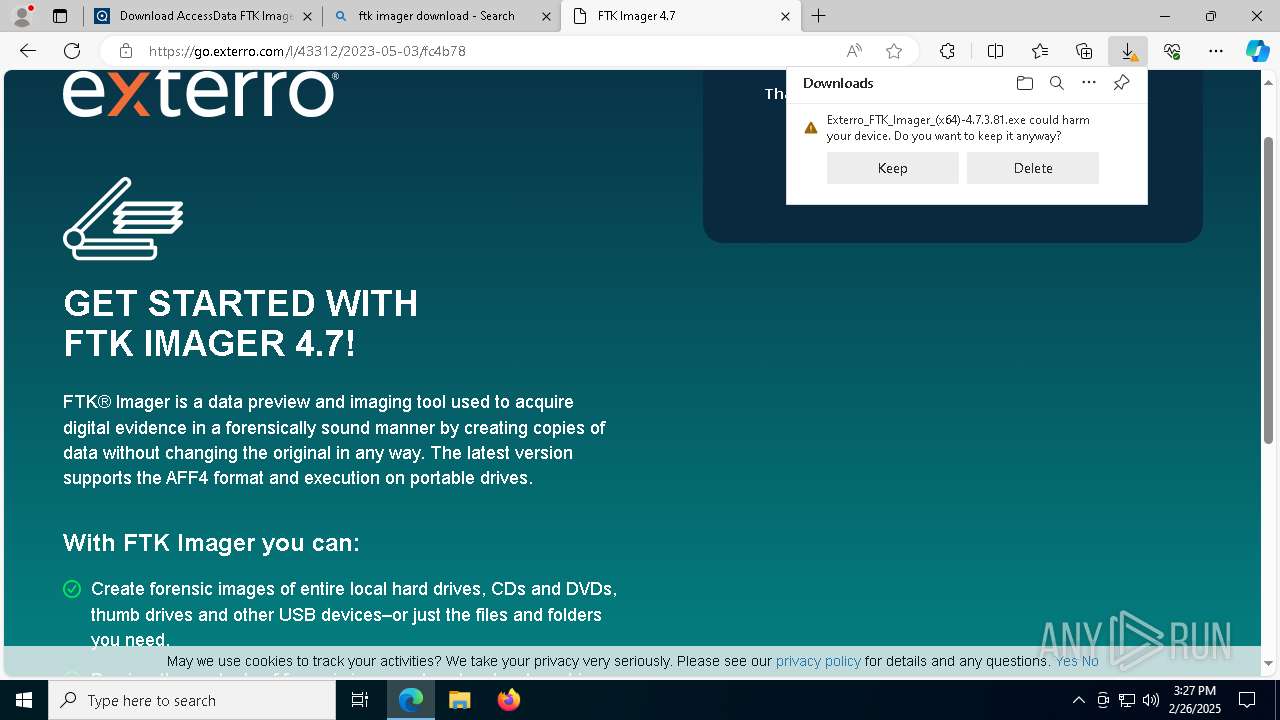The width and height of the screenshot is (1280, 720).
Task: Add this page to favorites star
Action: pyautogui.click(x=894, y=51)
